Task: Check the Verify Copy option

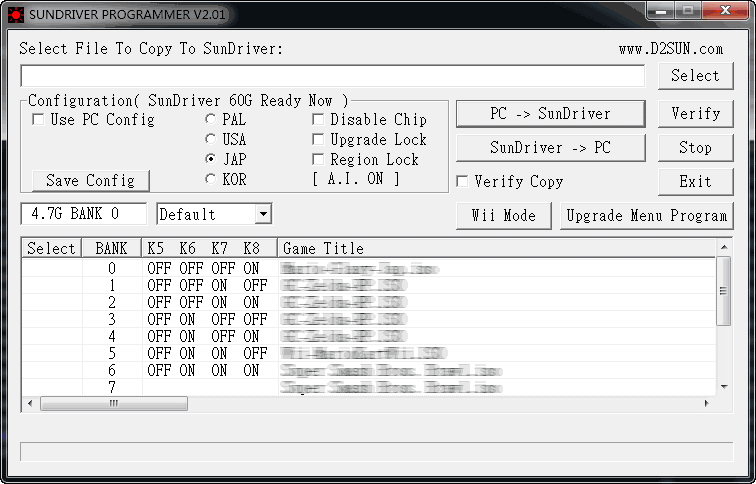Action: [462, 181]
